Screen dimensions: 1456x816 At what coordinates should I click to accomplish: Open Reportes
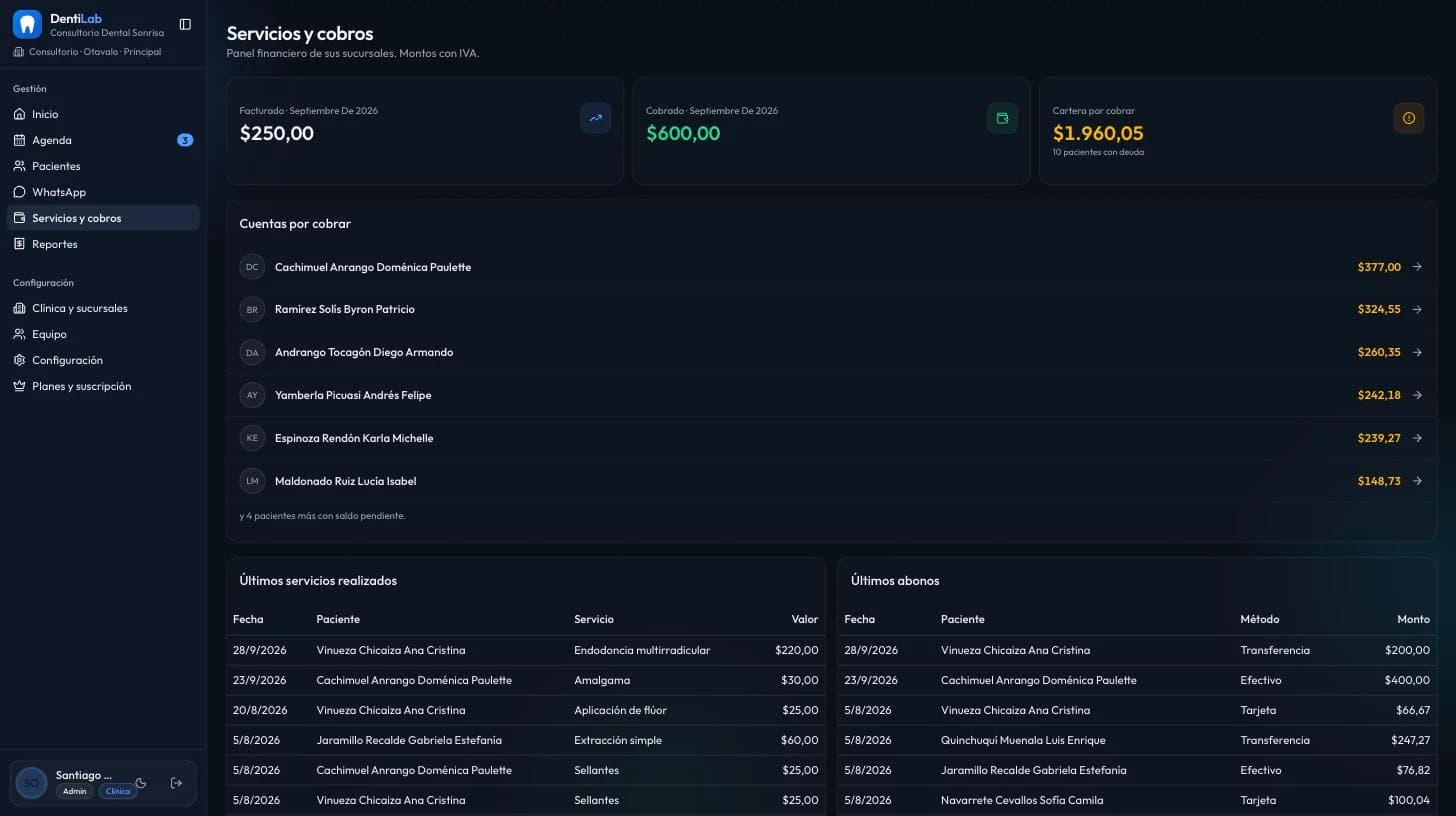point(103,244)
